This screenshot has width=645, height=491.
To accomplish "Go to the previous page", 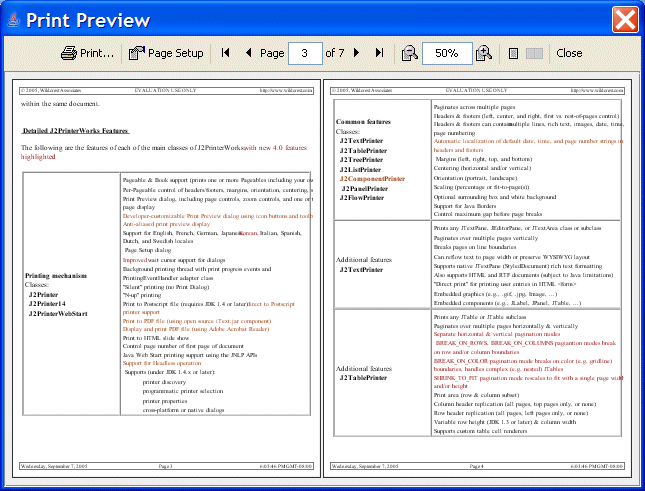I will [x=248, y=53].
